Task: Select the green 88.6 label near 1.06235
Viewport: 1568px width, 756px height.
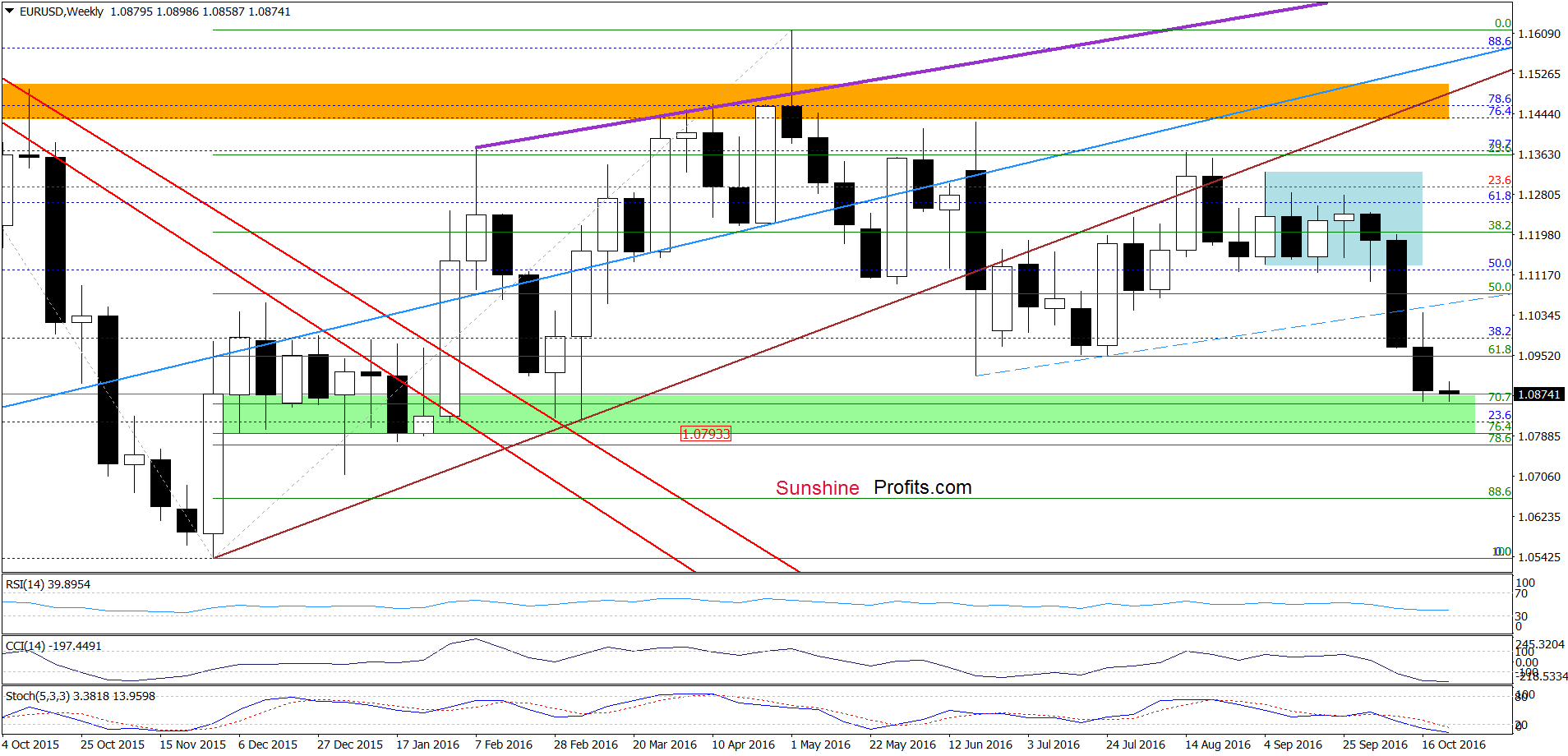Action: pos(1500,491)
